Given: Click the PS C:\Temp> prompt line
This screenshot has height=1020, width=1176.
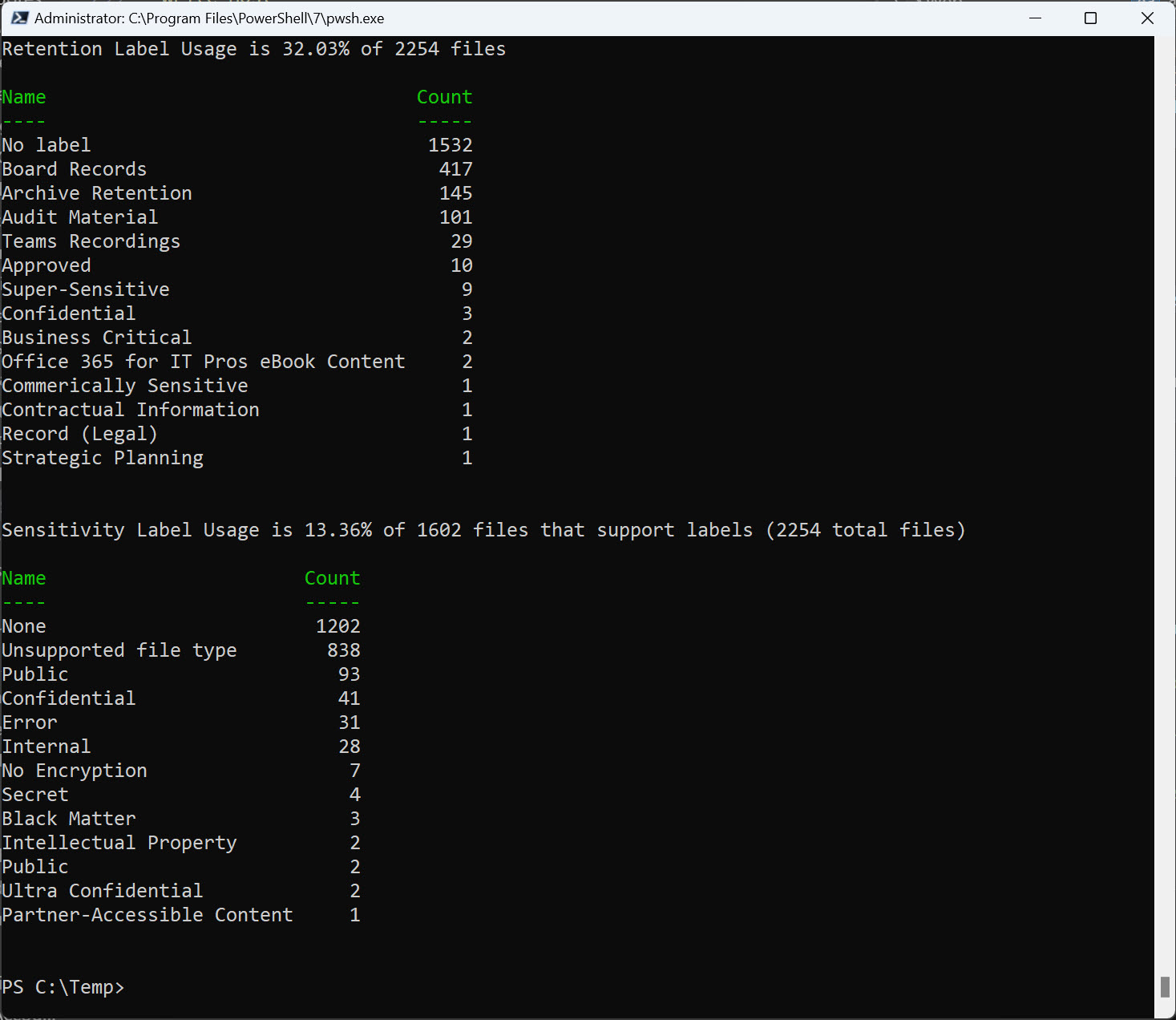Looking at the screenshot, I should [63, 987].
